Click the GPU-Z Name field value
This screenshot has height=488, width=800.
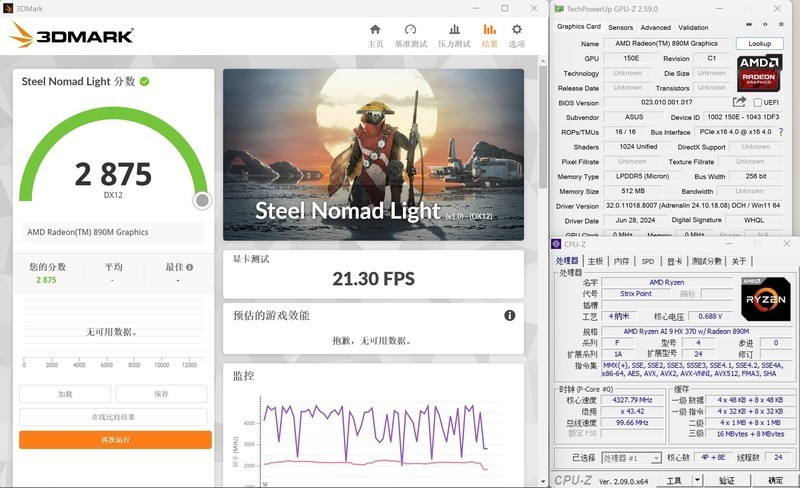coord(666,43)
